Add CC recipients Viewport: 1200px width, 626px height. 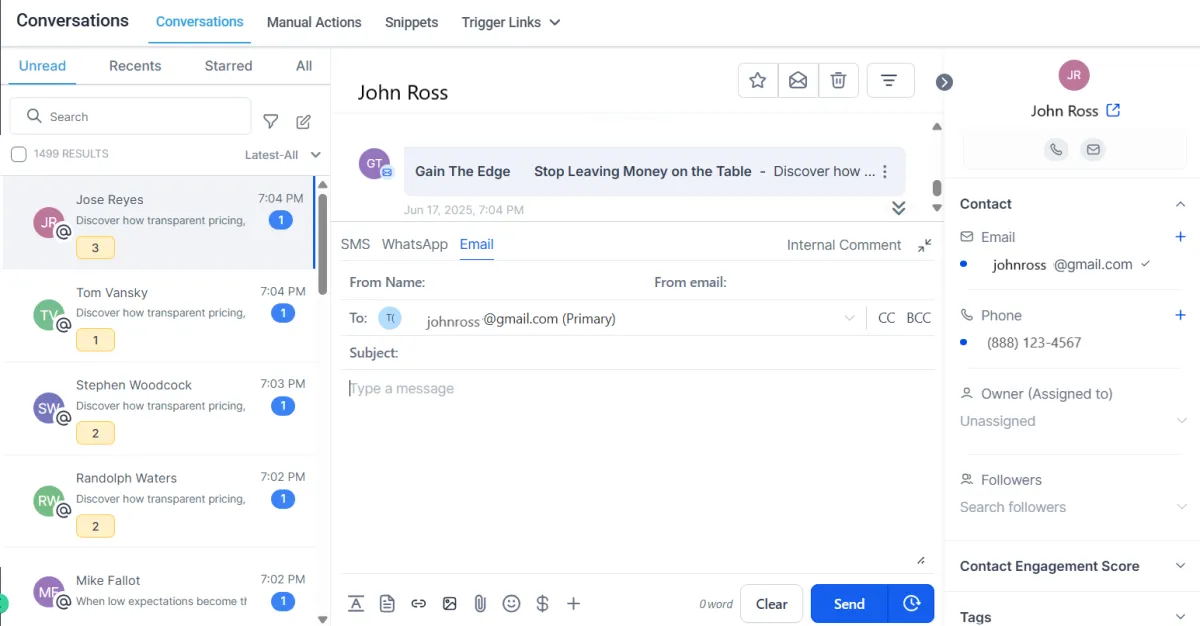coord(886,318)
